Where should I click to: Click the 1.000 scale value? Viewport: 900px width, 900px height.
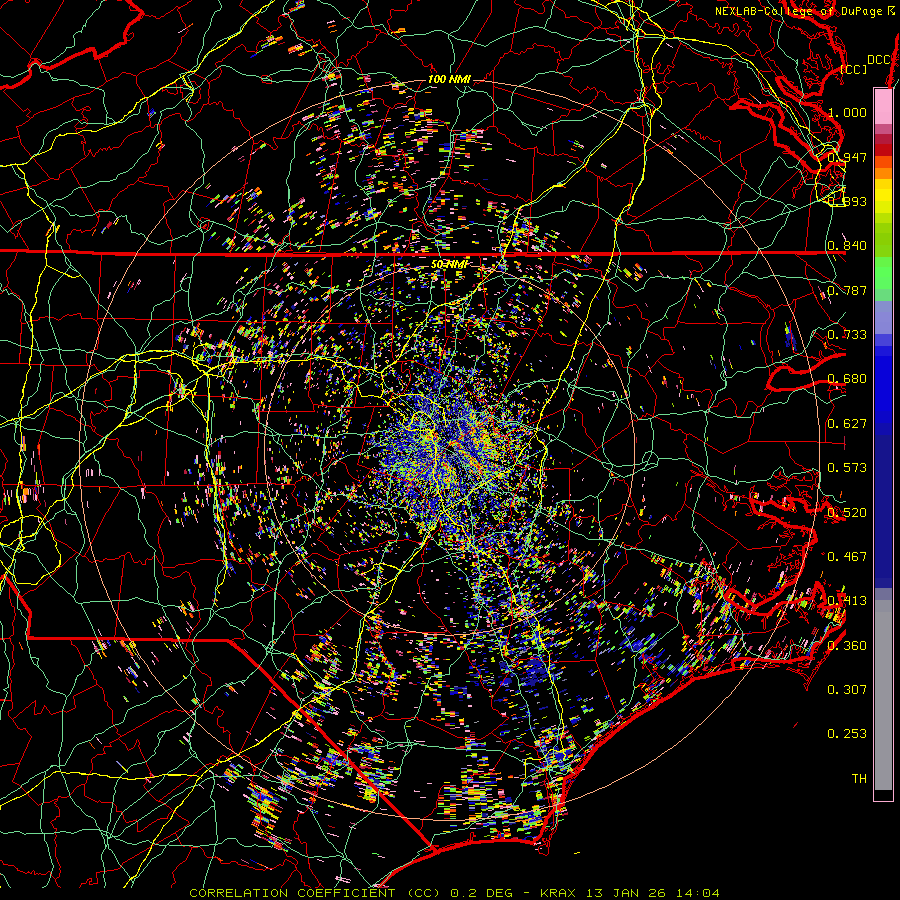[847, 112]
